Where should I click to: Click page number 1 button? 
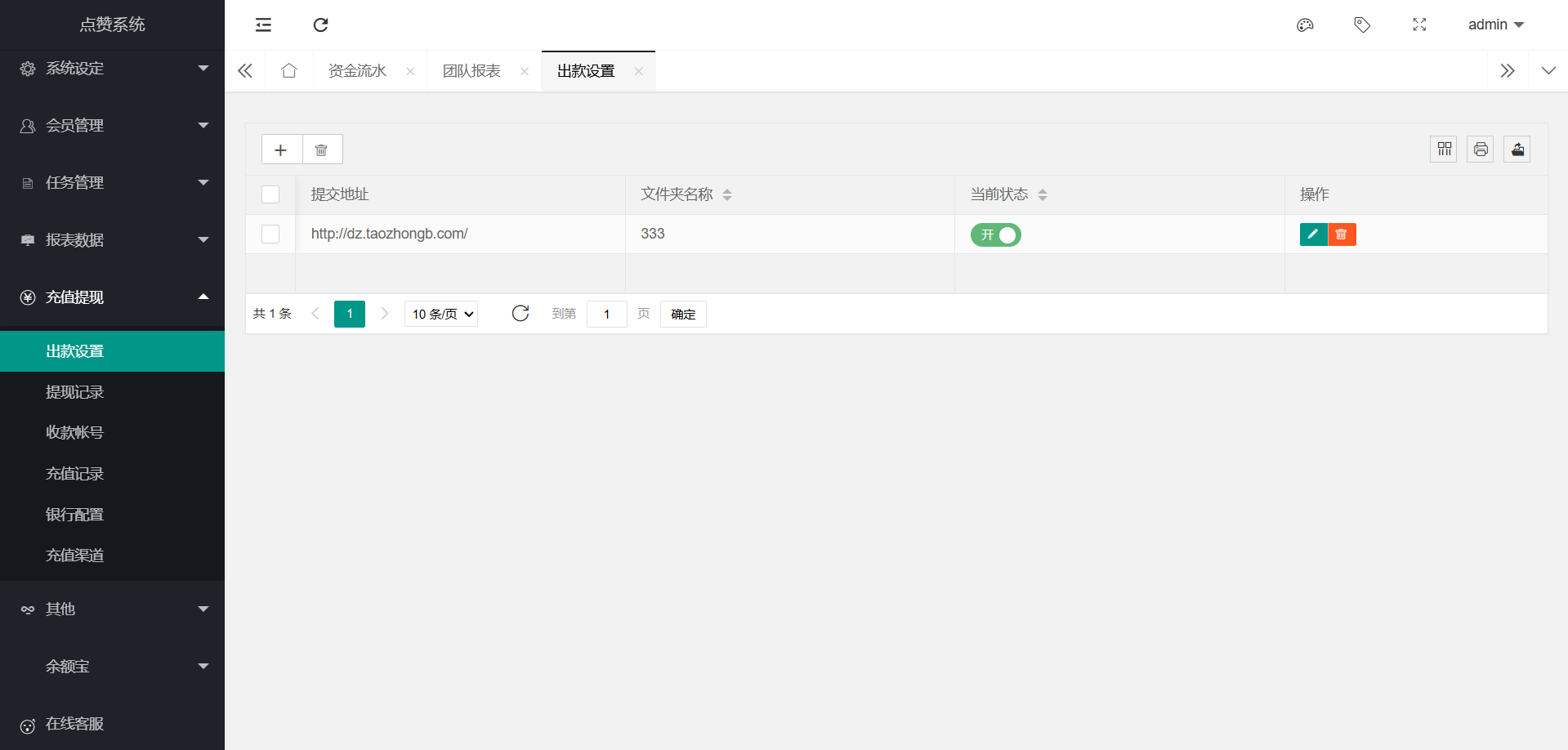[x=350, y=315]
